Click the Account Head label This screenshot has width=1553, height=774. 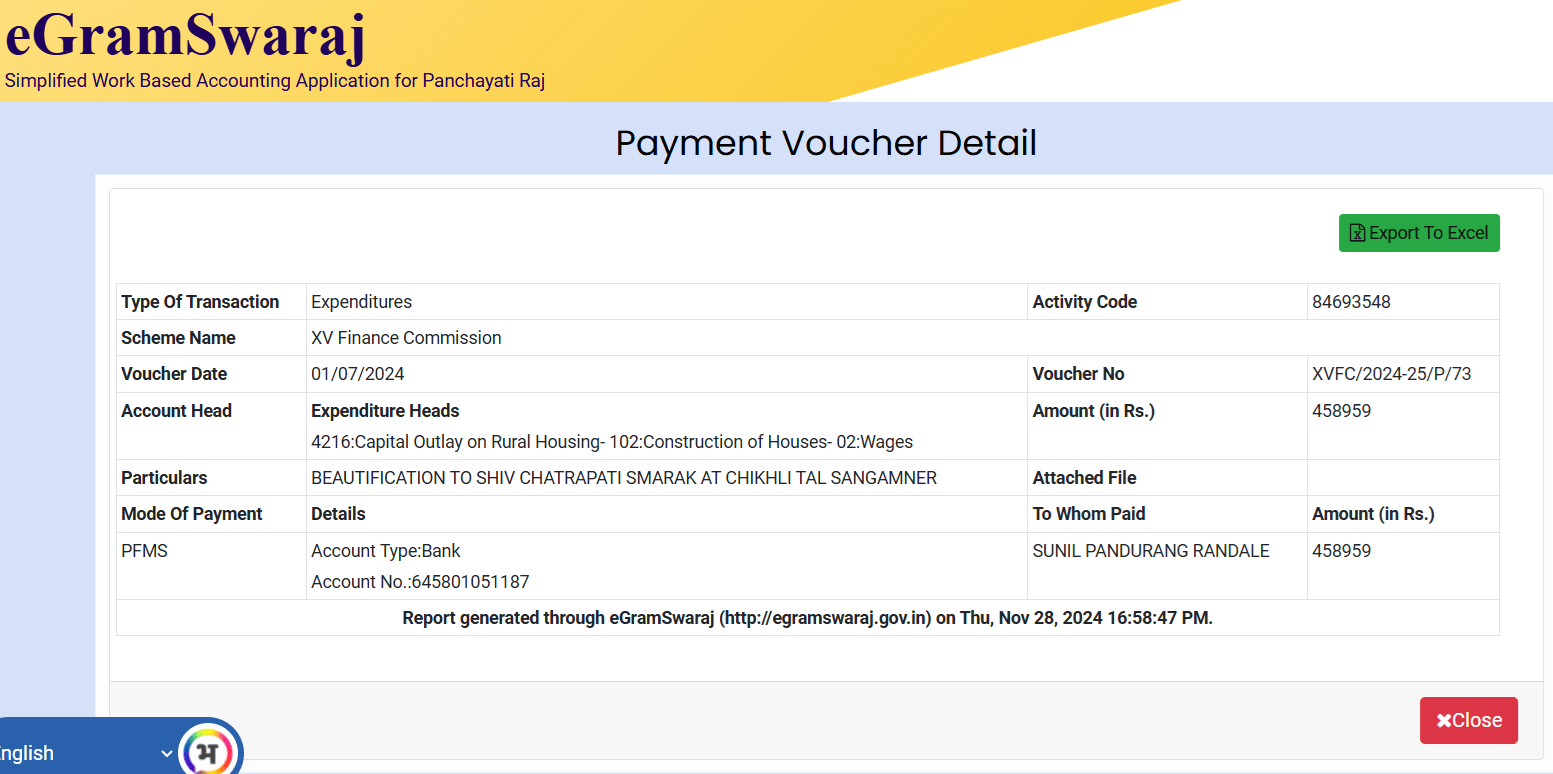(x=176, y=411)
